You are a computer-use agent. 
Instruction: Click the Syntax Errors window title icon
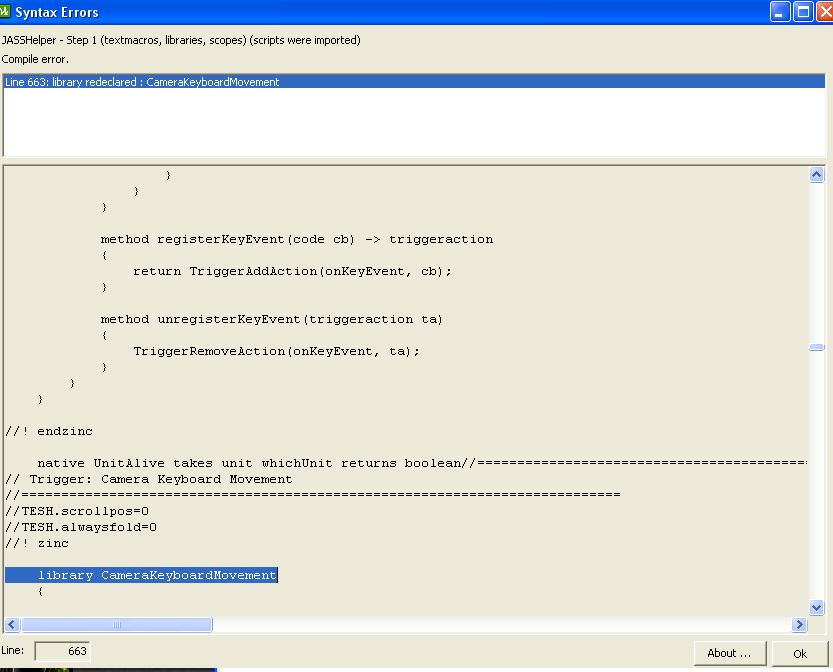click(5, 11)
